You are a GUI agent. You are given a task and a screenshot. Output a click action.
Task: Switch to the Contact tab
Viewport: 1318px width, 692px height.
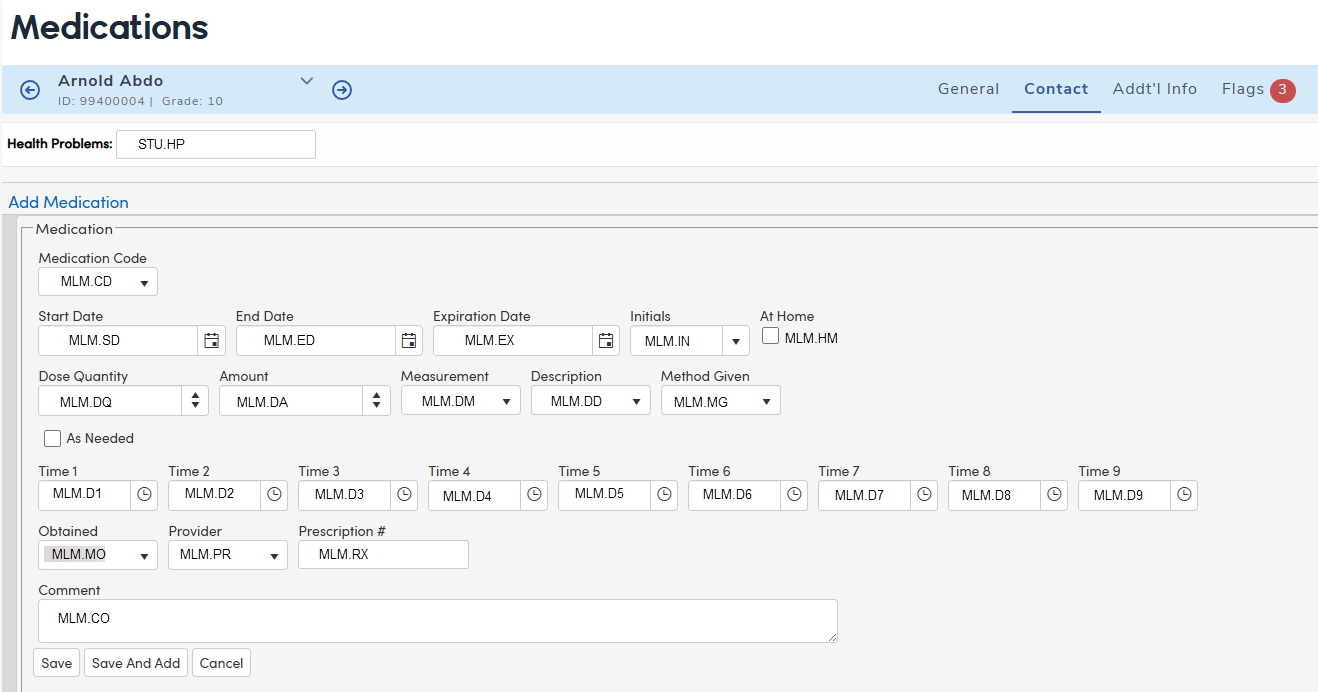(x=1056, y=89)
